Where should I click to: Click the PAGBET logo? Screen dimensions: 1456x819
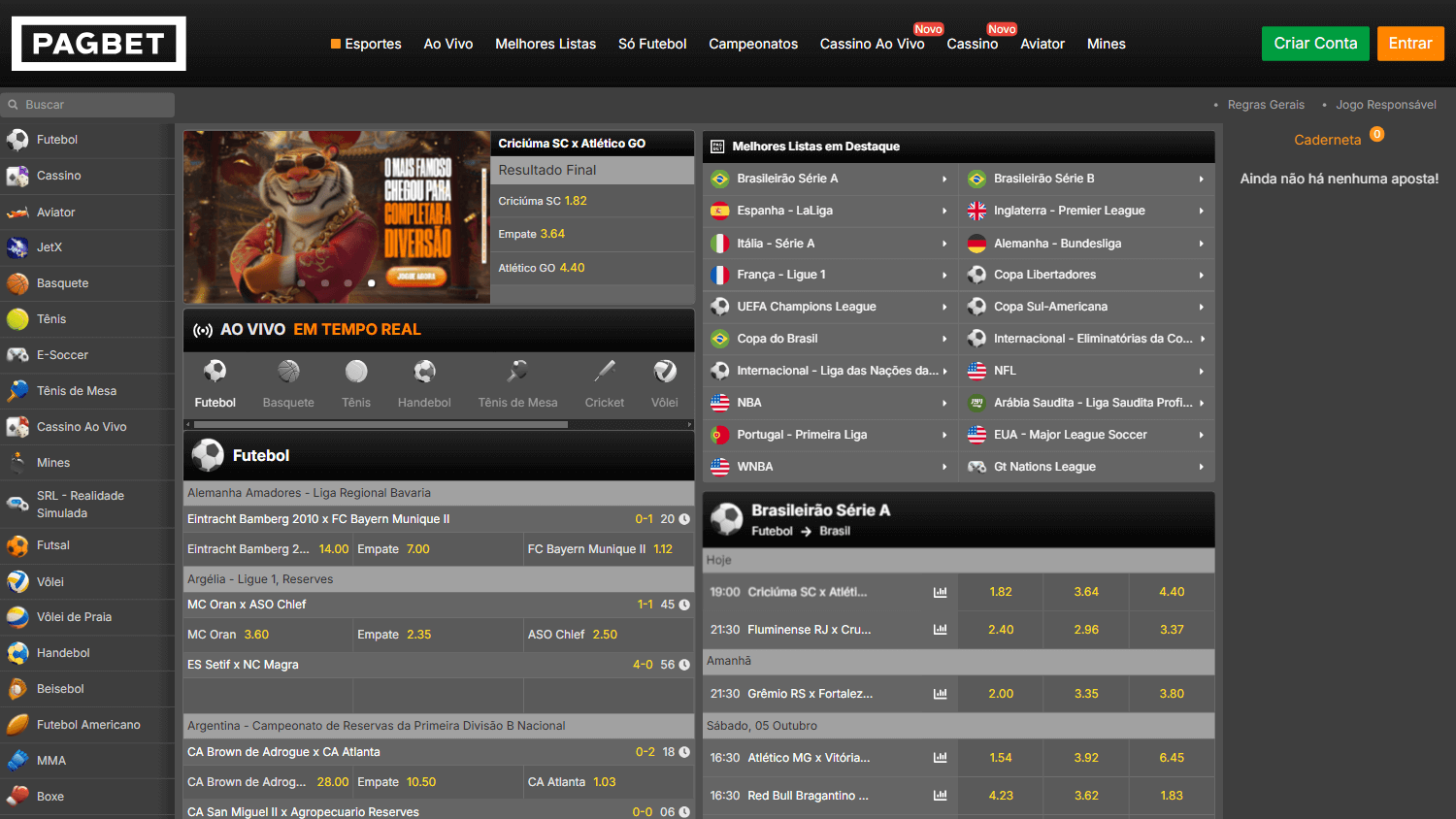[x=98, y=44]
